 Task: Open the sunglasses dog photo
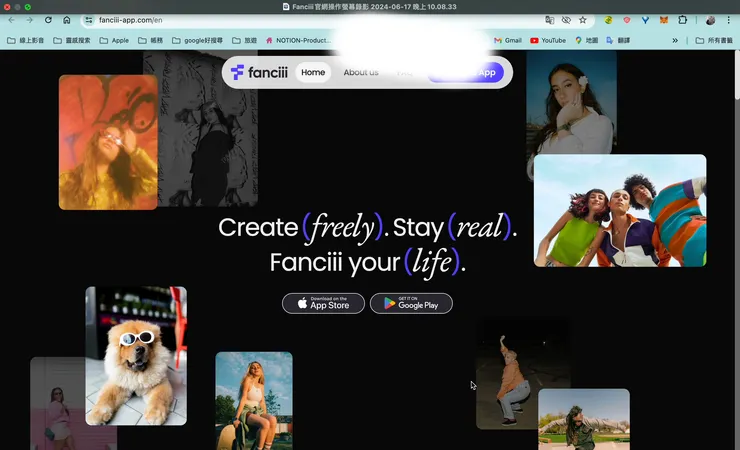click(x=136, y=356)
